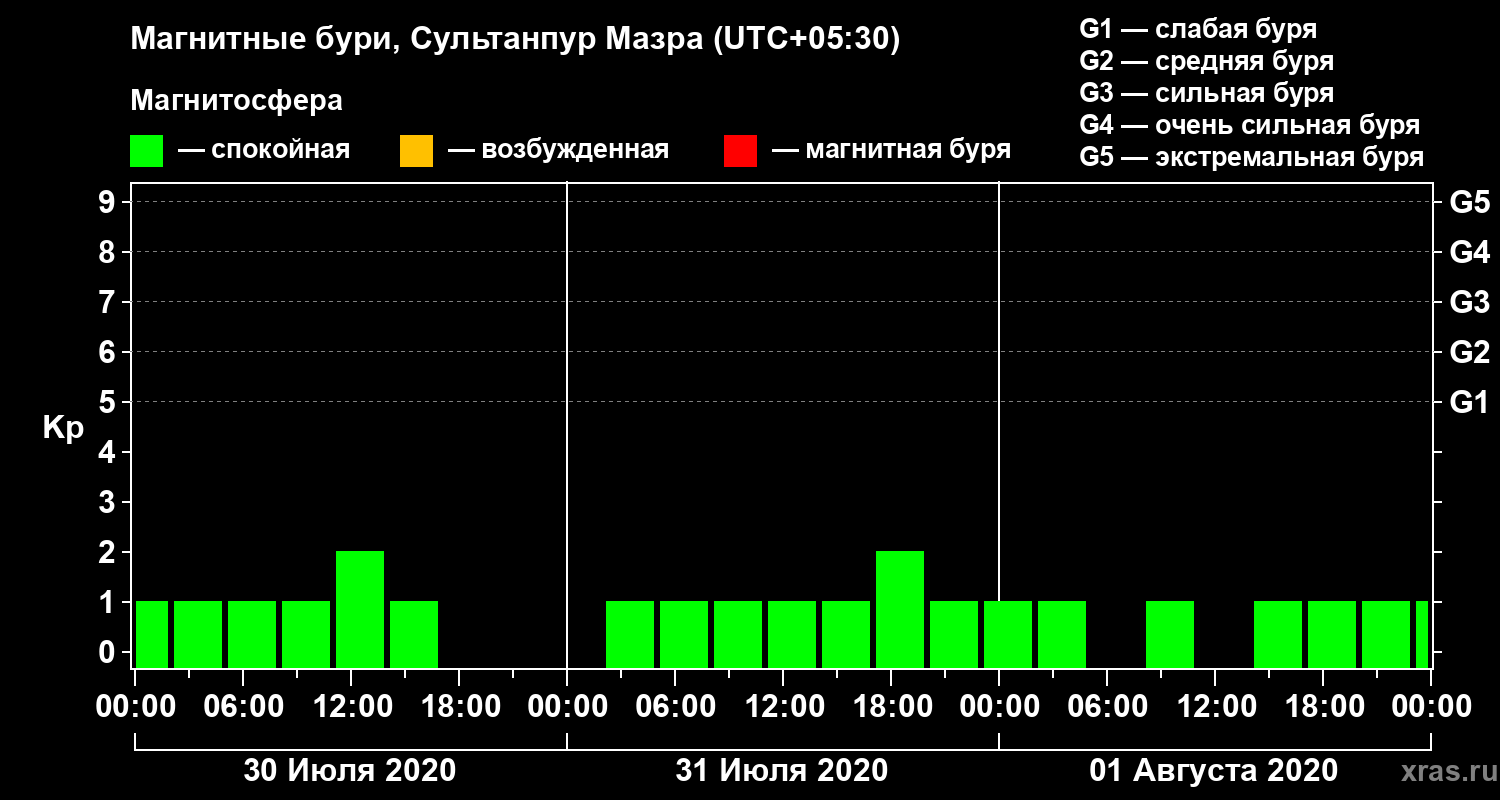Click the thin last bar at the end of 01 Августа
The height and width of the screenshot is (800, 1500).
[1422, 634]
